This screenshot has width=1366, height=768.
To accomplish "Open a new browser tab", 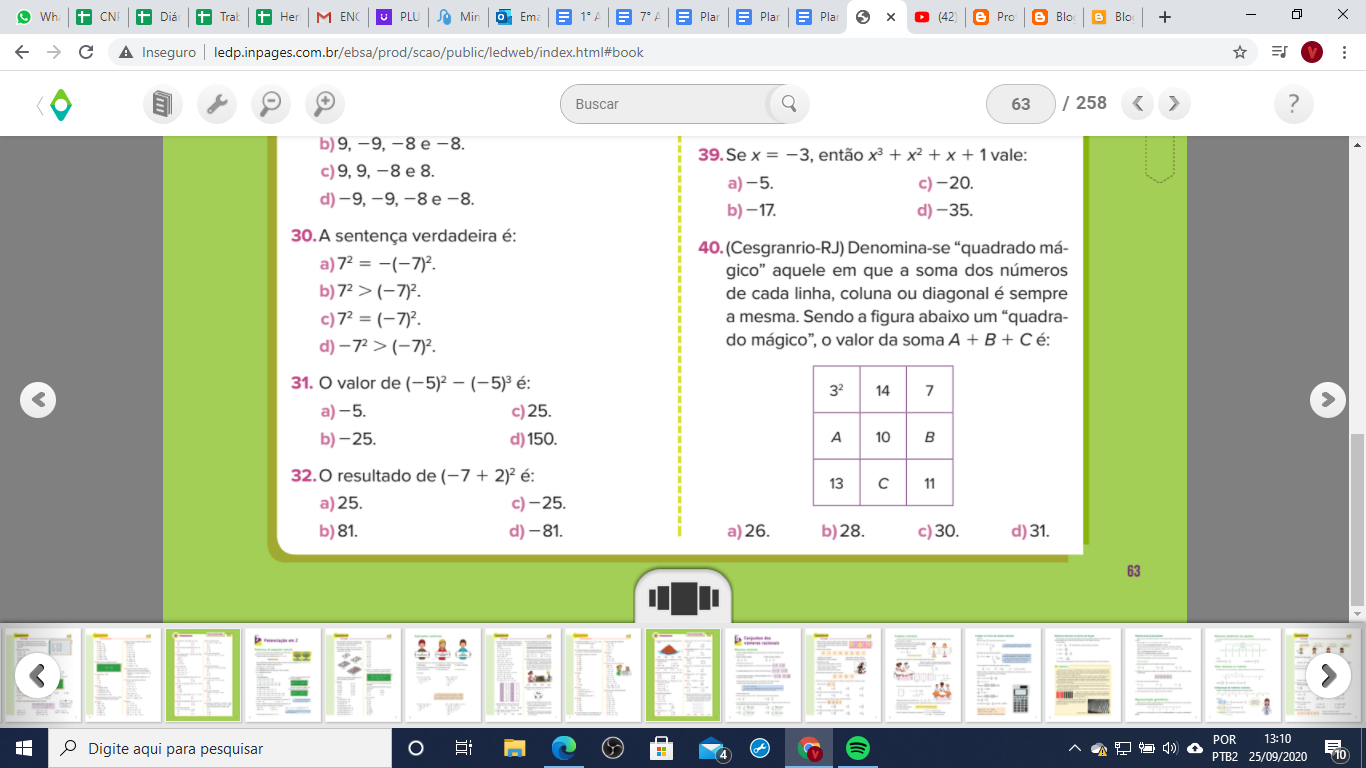I will [1164, 17].
